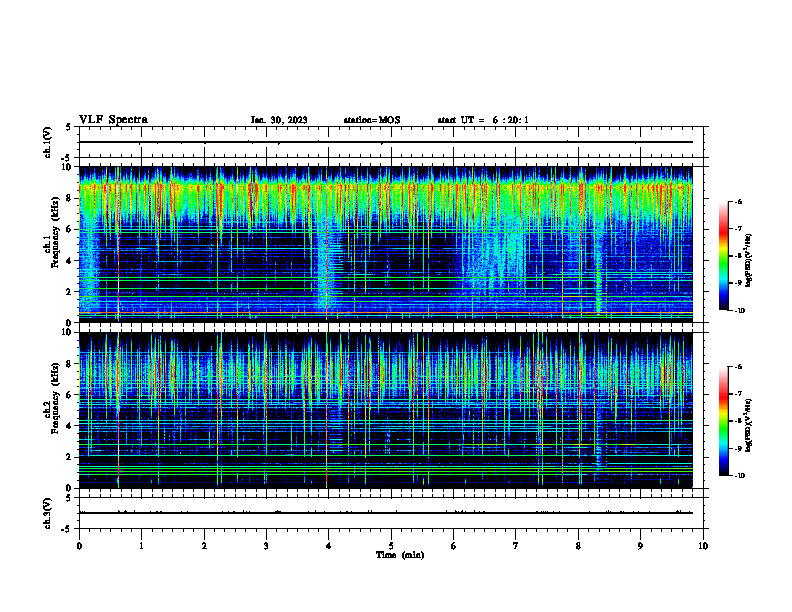Click the "-10" label on ch.1 colorbar
The width and height of the screenshot is (792, 612).
(x=739, y=310)
